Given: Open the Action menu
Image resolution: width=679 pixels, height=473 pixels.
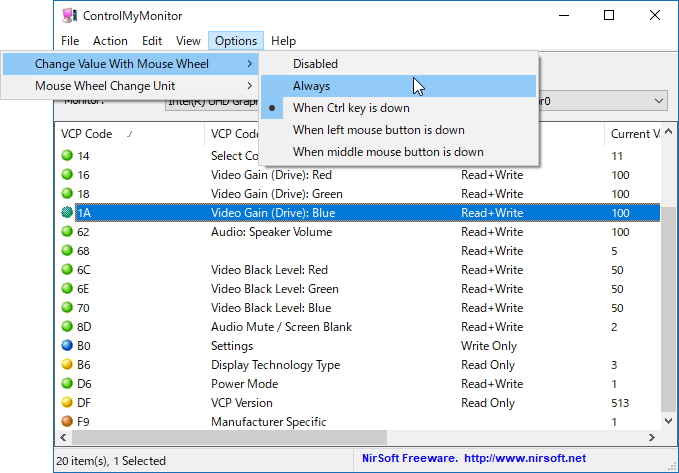Looking at the screenshot, I should [110, 41].
